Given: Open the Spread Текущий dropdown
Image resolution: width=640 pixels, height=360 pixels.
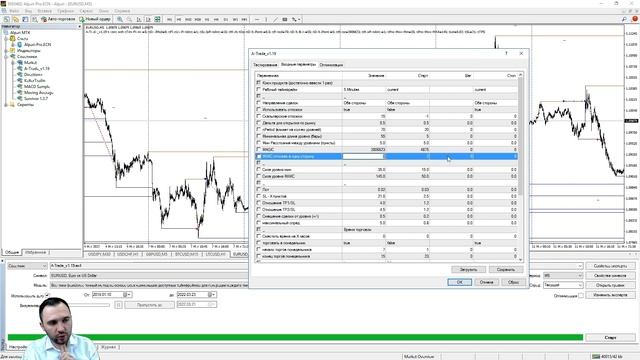Looking at the screenshot, I should pos(563,285).
